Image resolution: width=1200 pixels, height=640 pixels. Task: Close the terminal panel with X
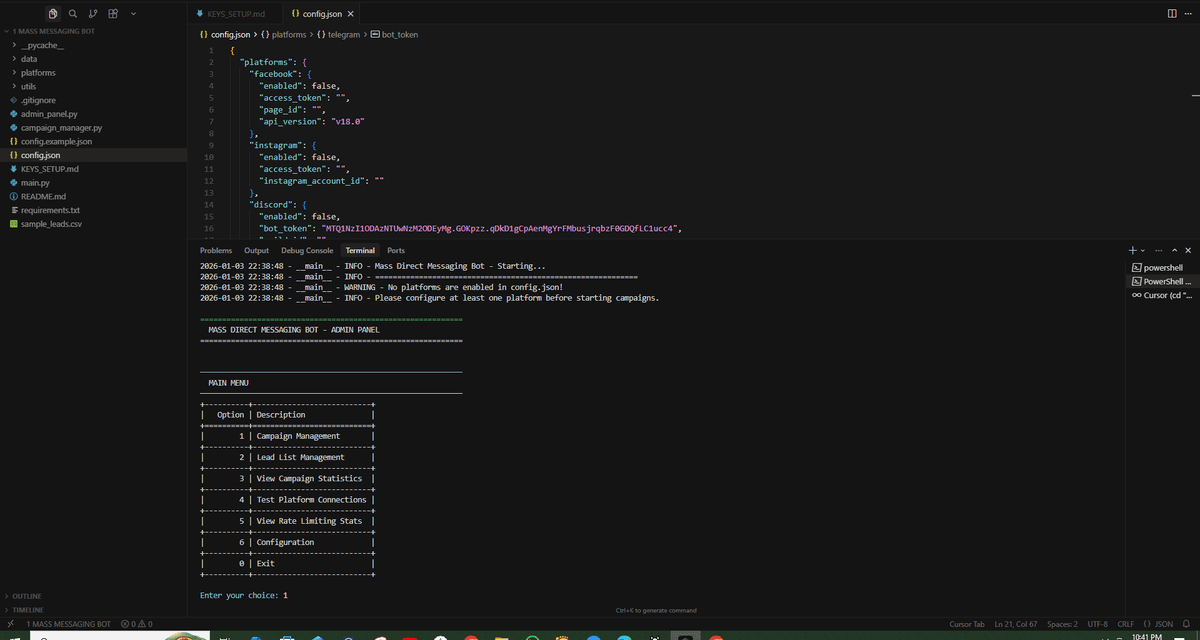pyautogui.click(x=1187, y=250)
